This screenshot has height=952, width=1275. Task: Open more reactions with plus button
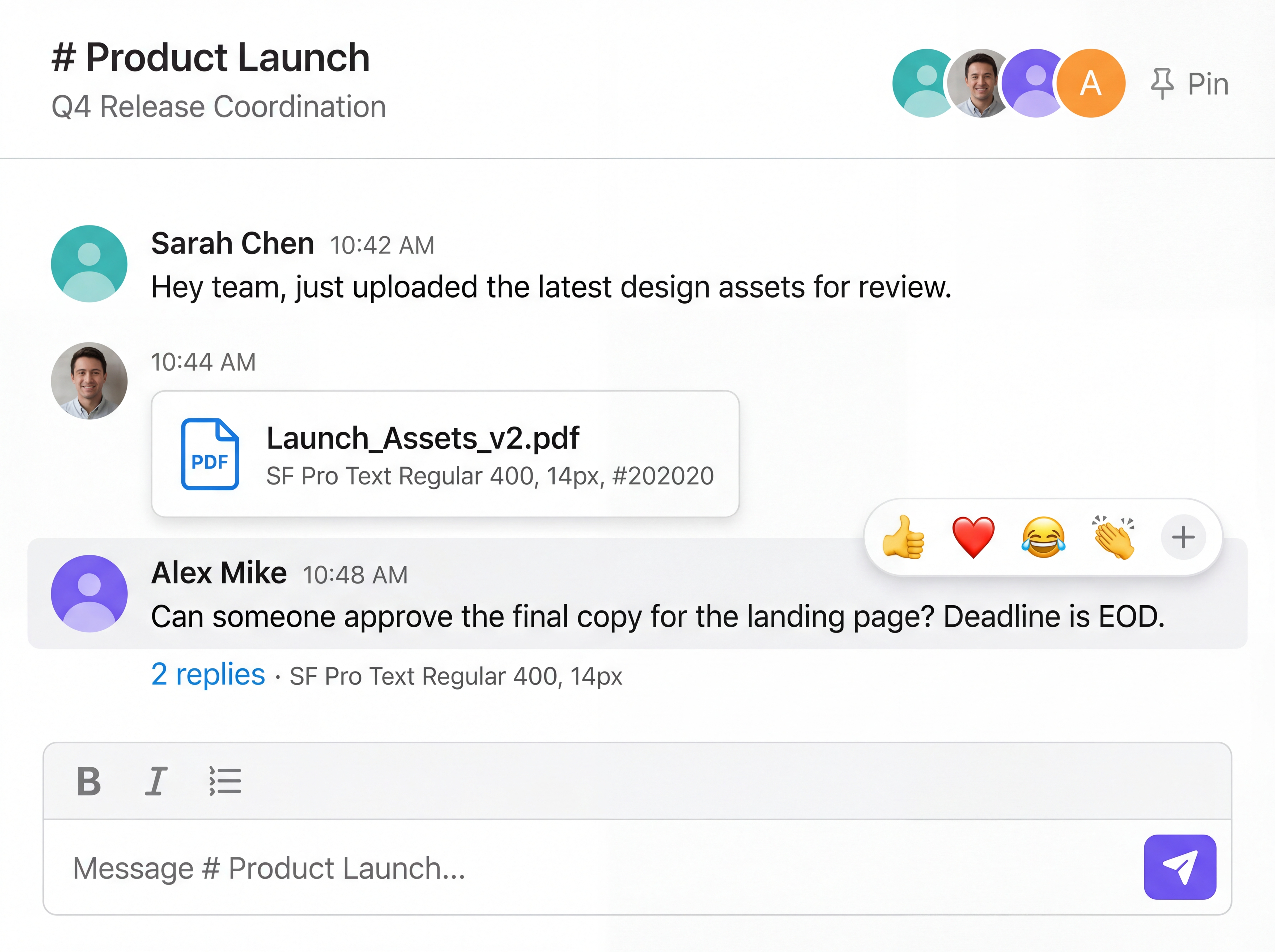coord(1183,537)
